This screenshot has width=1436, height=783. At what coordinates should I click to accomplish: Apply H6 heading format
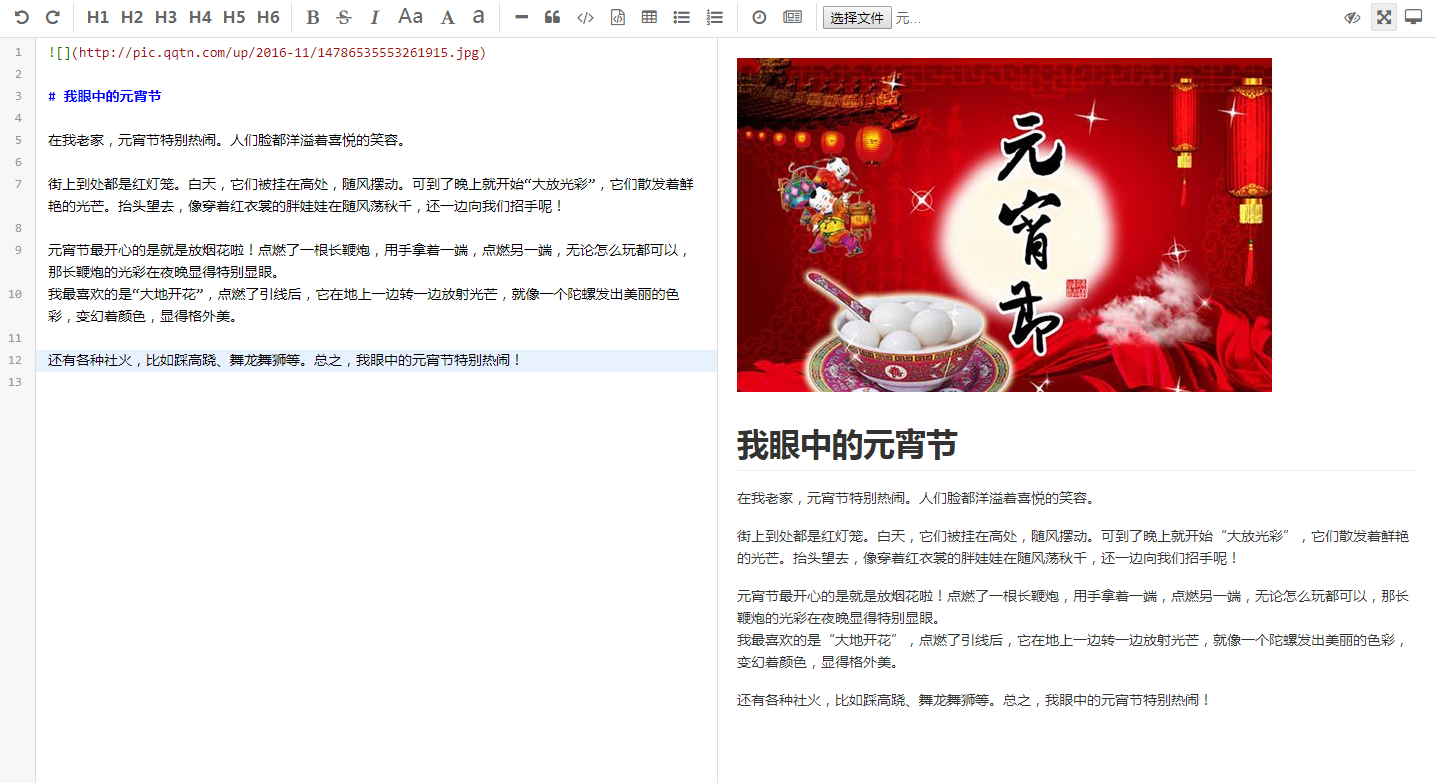pos(268,17)
